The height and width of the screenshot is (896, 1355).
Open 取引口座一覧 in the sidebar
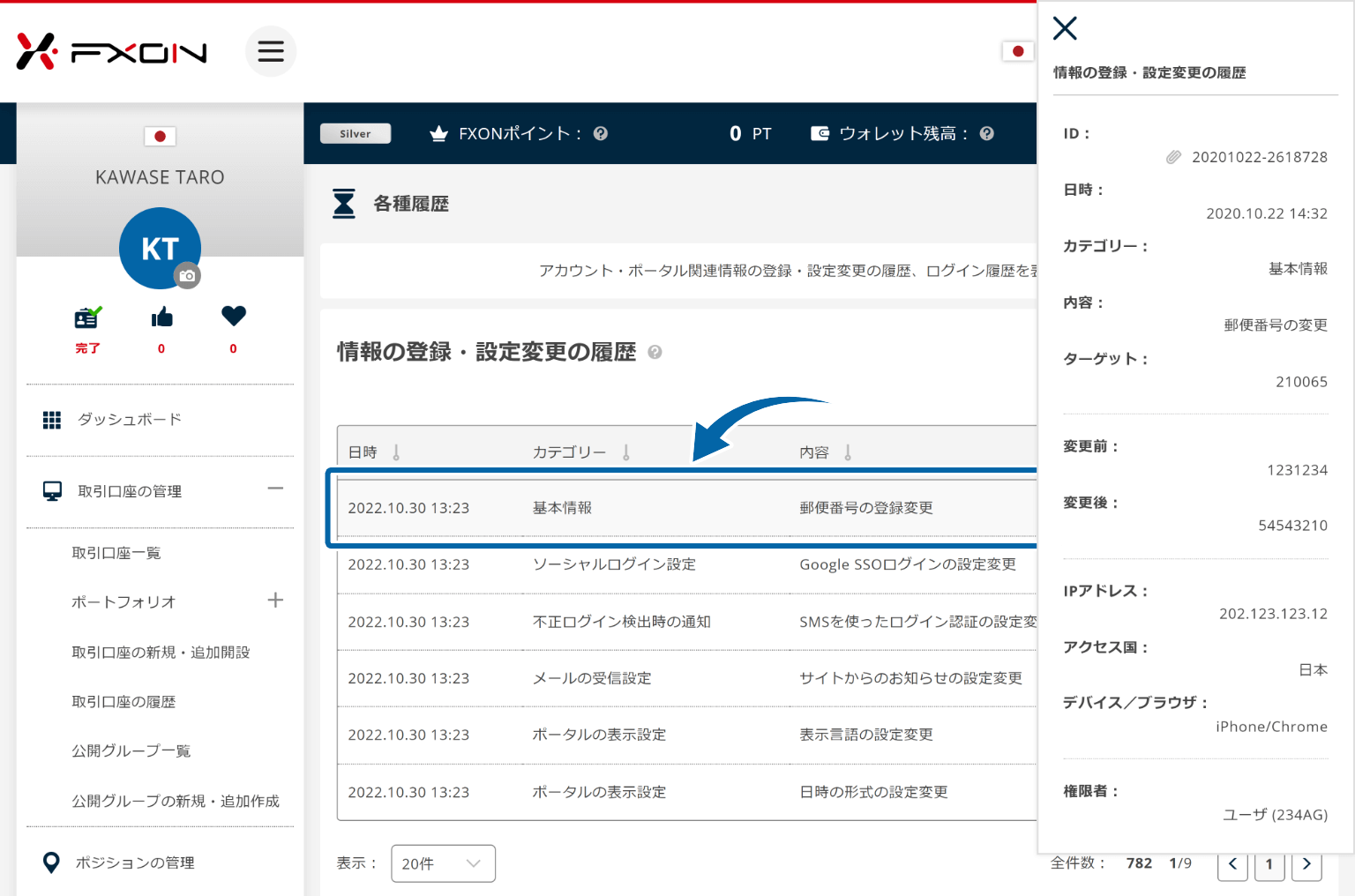tap(116, 553)
